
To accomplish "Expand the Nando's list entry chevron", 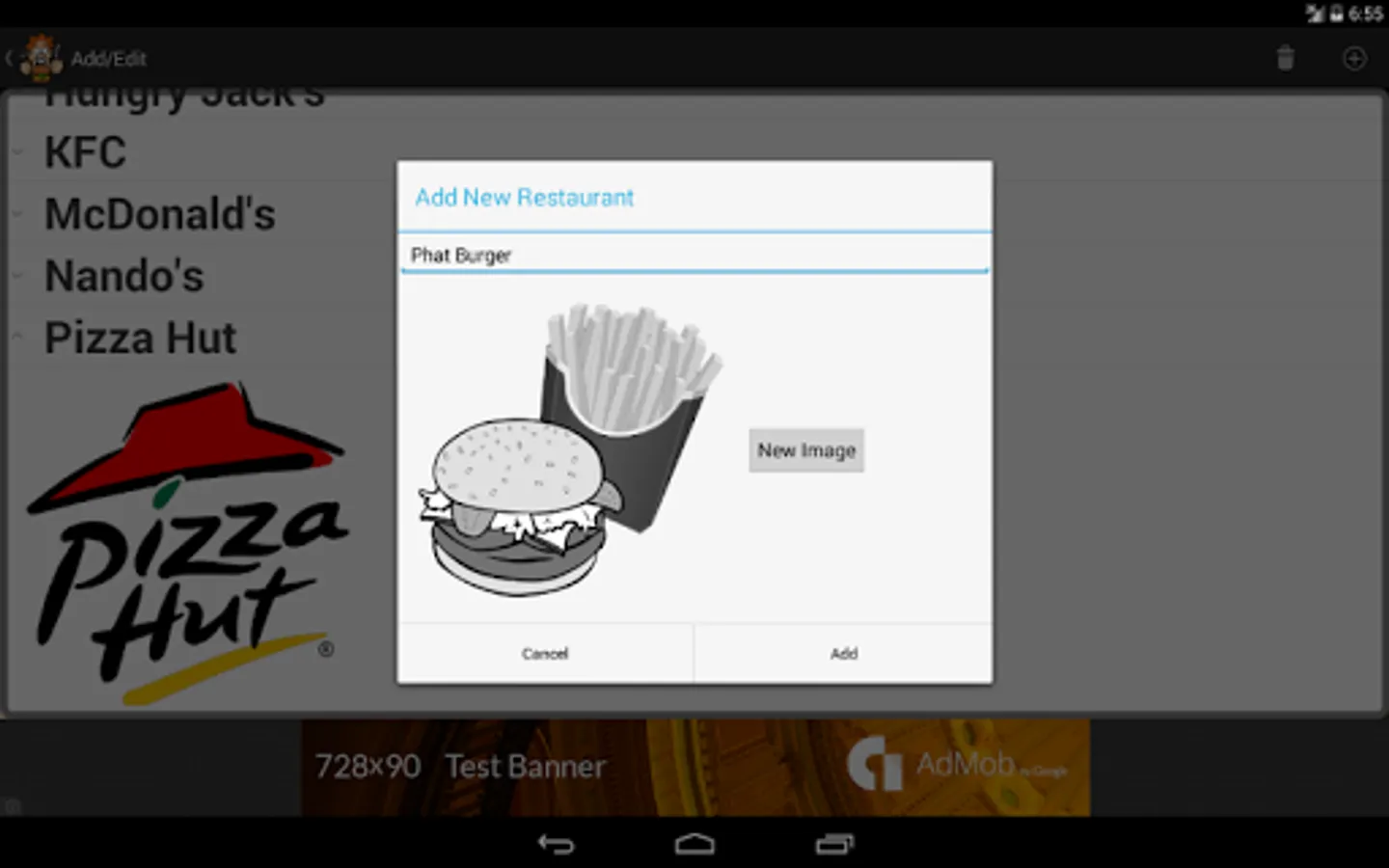I will 17,276.
